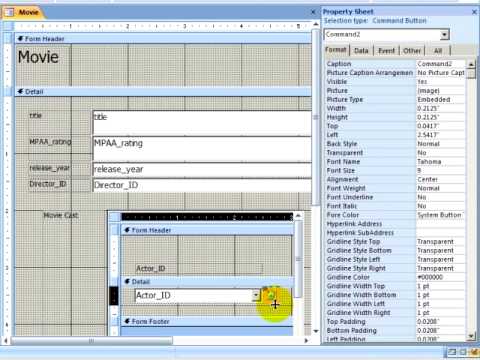Click the subform's vertical scroll up arrow

pos(298,216)
